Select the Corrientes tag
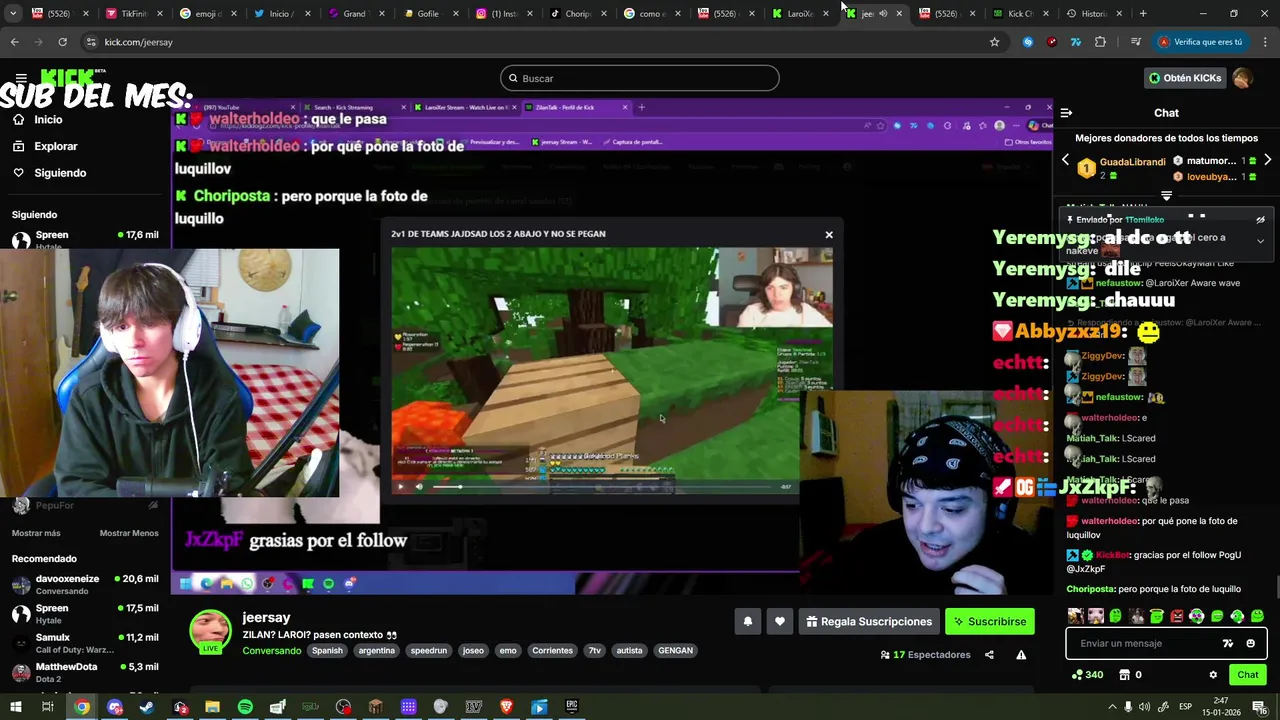Image resolution: width=1280 pixels, height=720 pixels. tap(553, 651)
